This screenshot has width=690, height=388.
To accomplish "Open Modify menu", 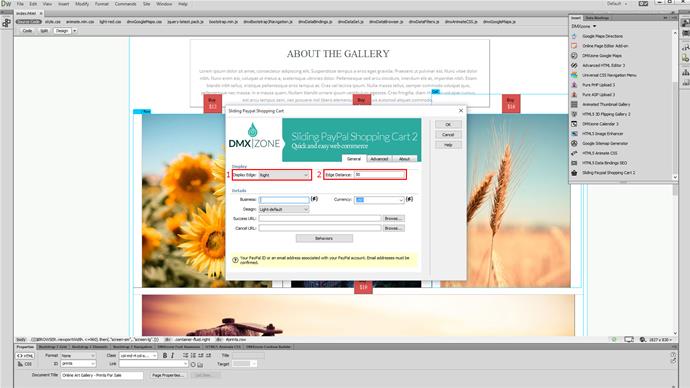I will click(x=82, y=4).
